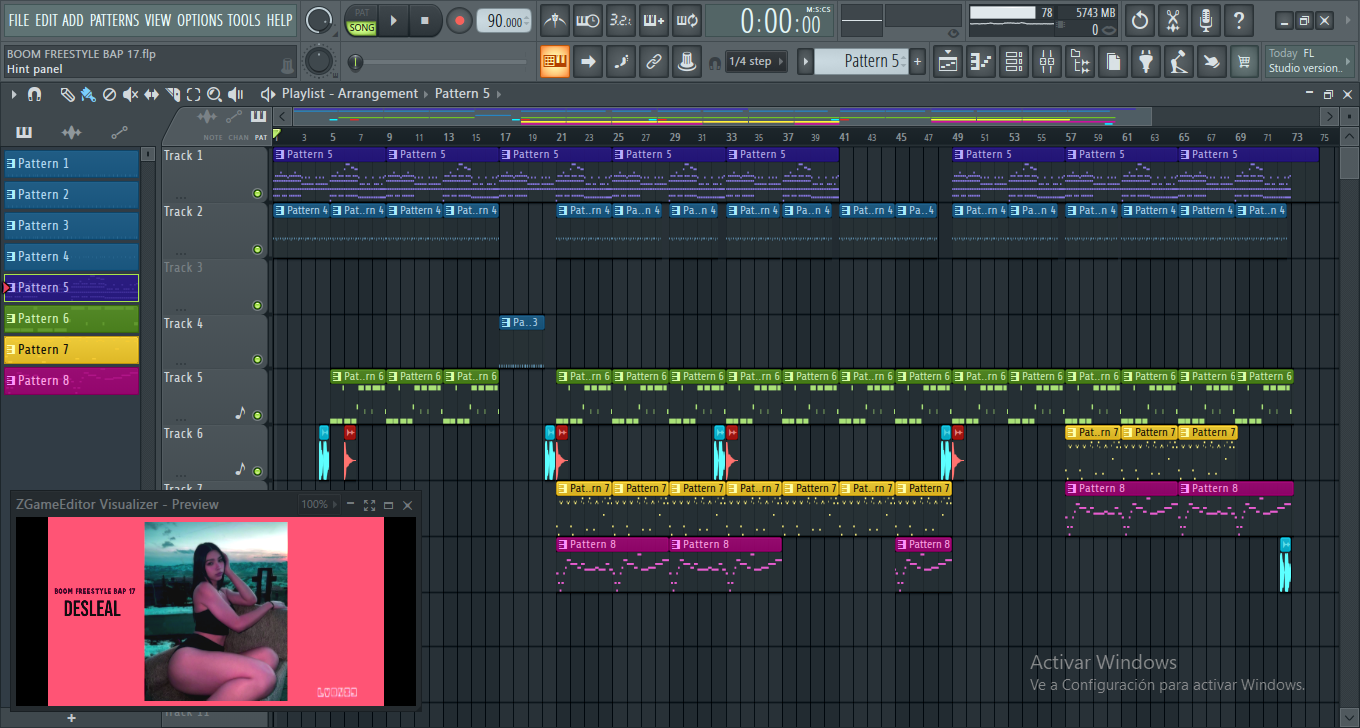The image size is (1360, 728).
Task: Toggle typing keyboard to piano button
Action: click(x=555, y=62)
